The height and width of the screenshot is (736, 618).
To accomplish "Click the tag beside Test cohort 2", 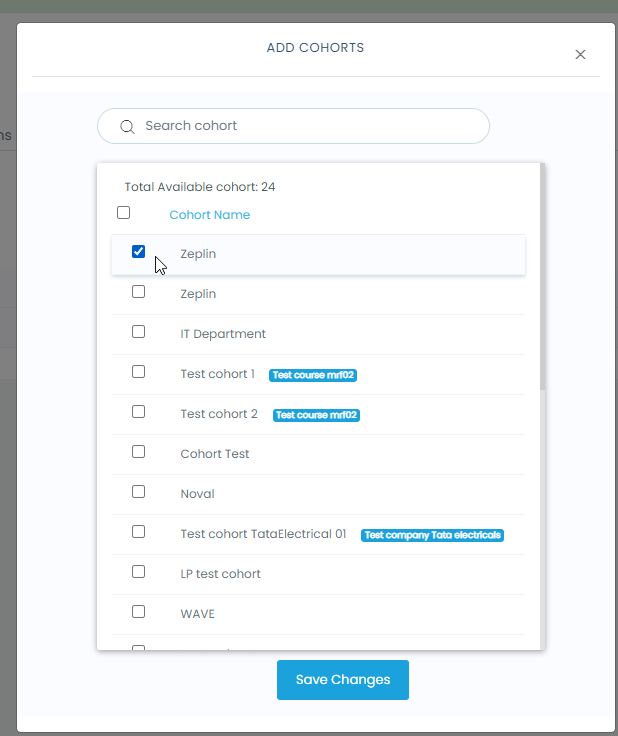I will 316,415.
